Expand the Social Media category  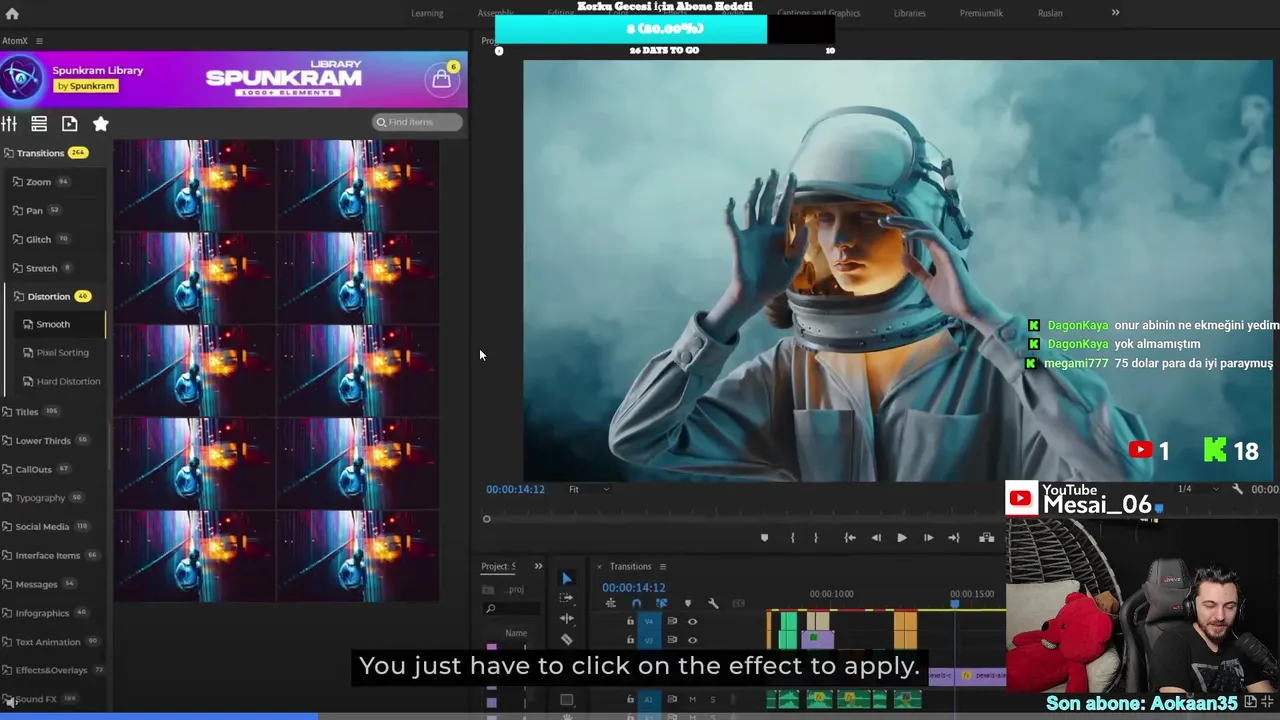point(45,527)
